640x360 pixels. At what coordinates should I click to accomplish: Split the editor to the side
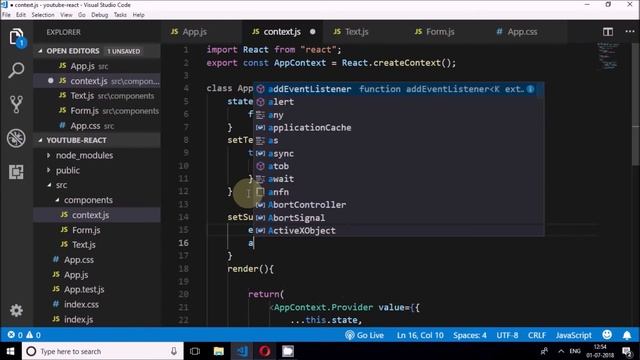(x=608, y=32)
